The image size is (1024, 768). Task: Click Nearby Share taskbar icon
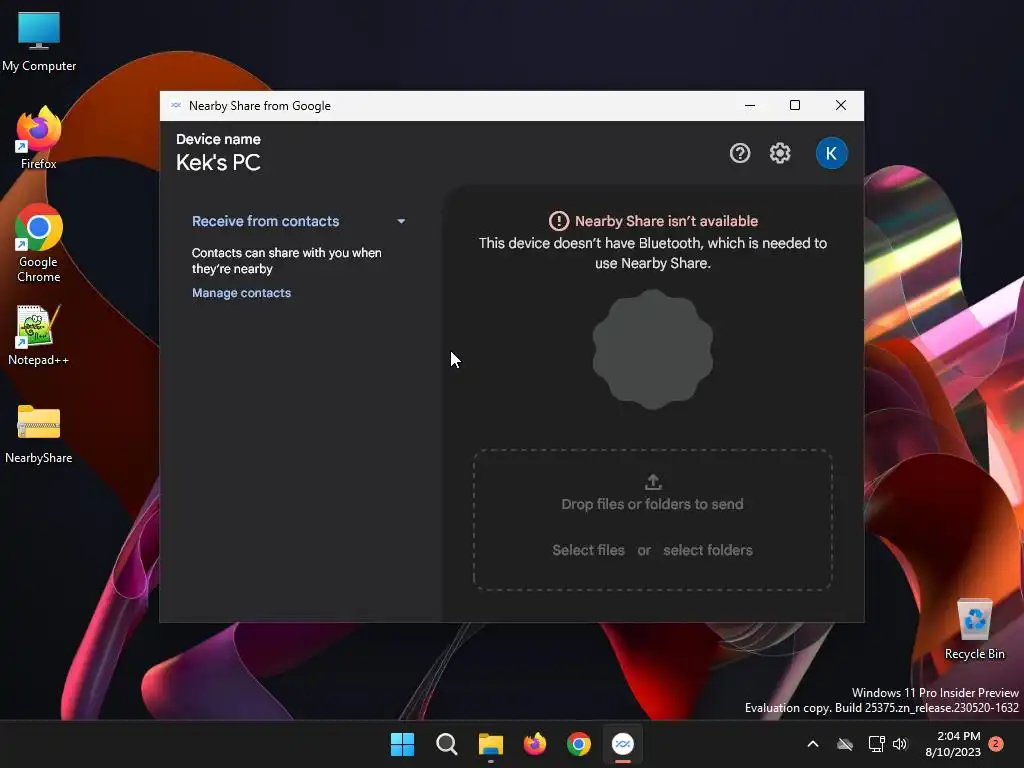(x=623, y=744)
